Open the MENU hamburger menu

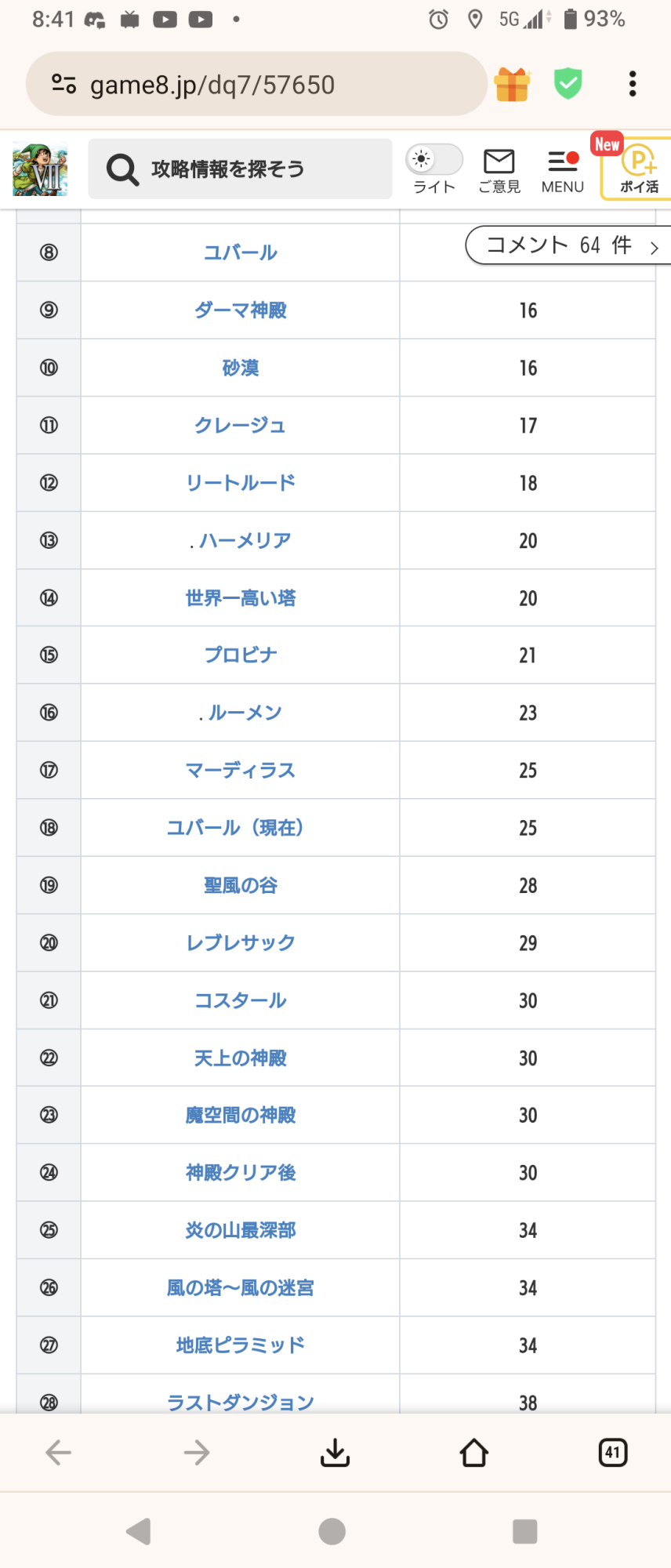click(563, 169)
